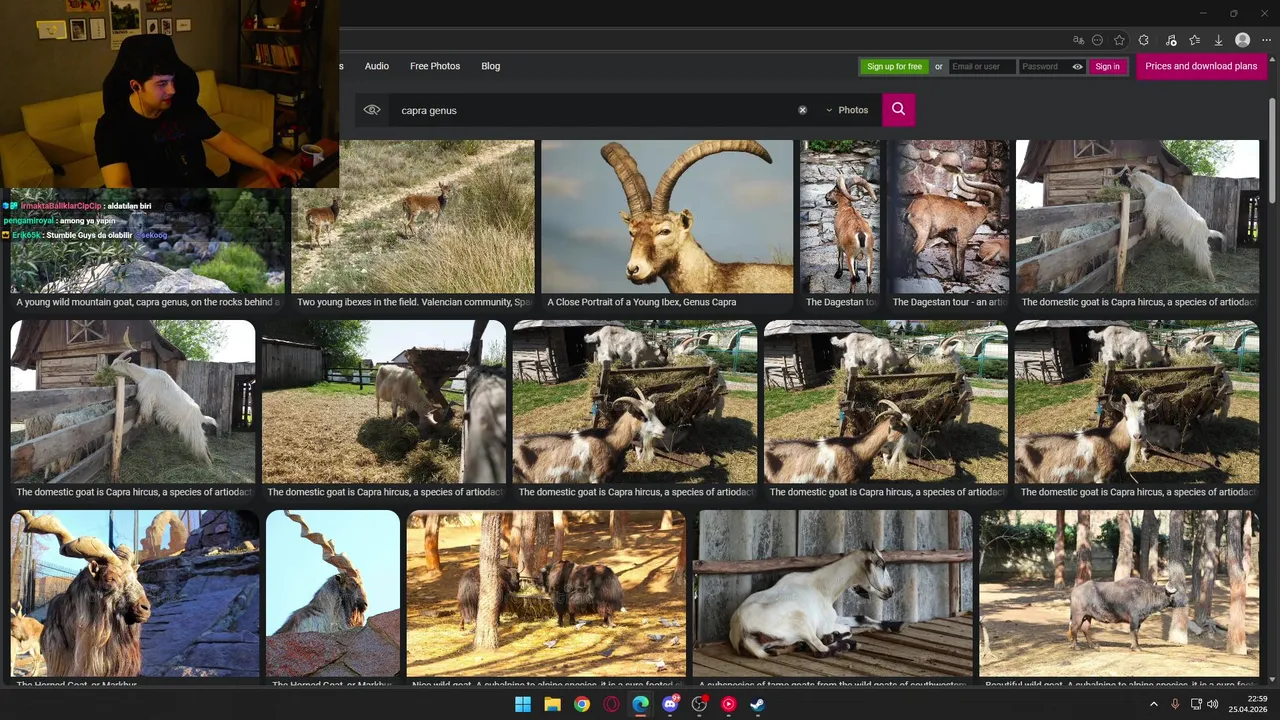This screenshot has height=720, width=1280.
Task: Open the Audio menu item
Action: pos(377,66)
